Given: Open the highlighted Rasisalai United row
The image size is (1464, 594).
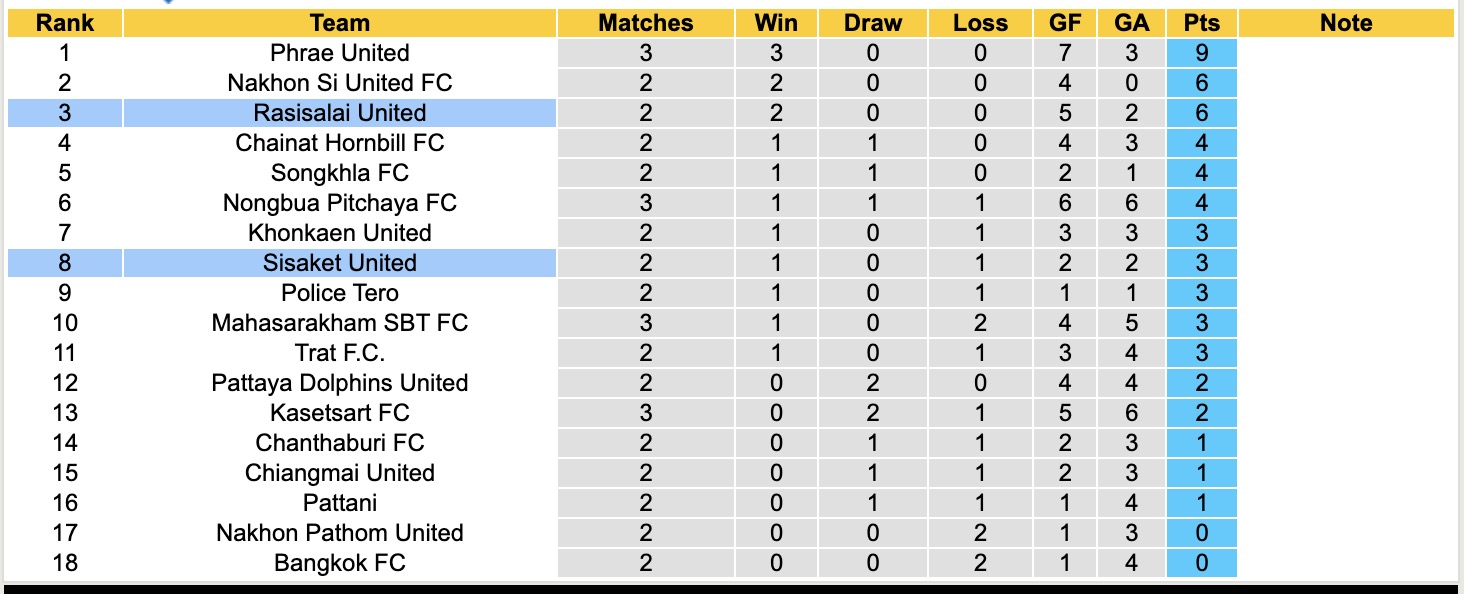Looking at the screenshot, I should pyautogui.click(x=339, y=113).
